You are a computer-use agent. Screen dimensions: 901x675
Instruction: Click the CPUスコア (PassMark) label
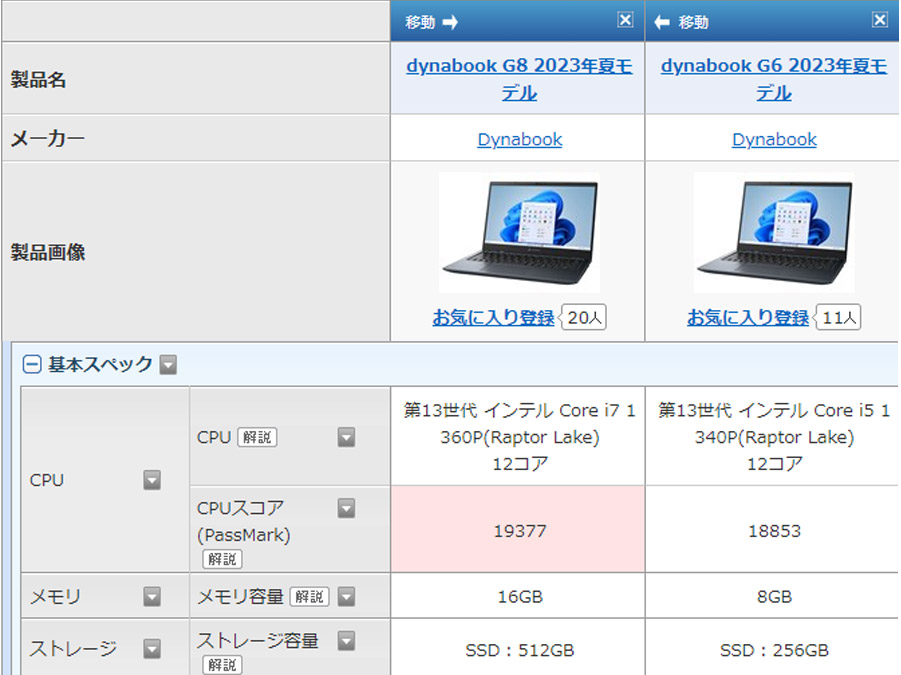click(244, 521)
